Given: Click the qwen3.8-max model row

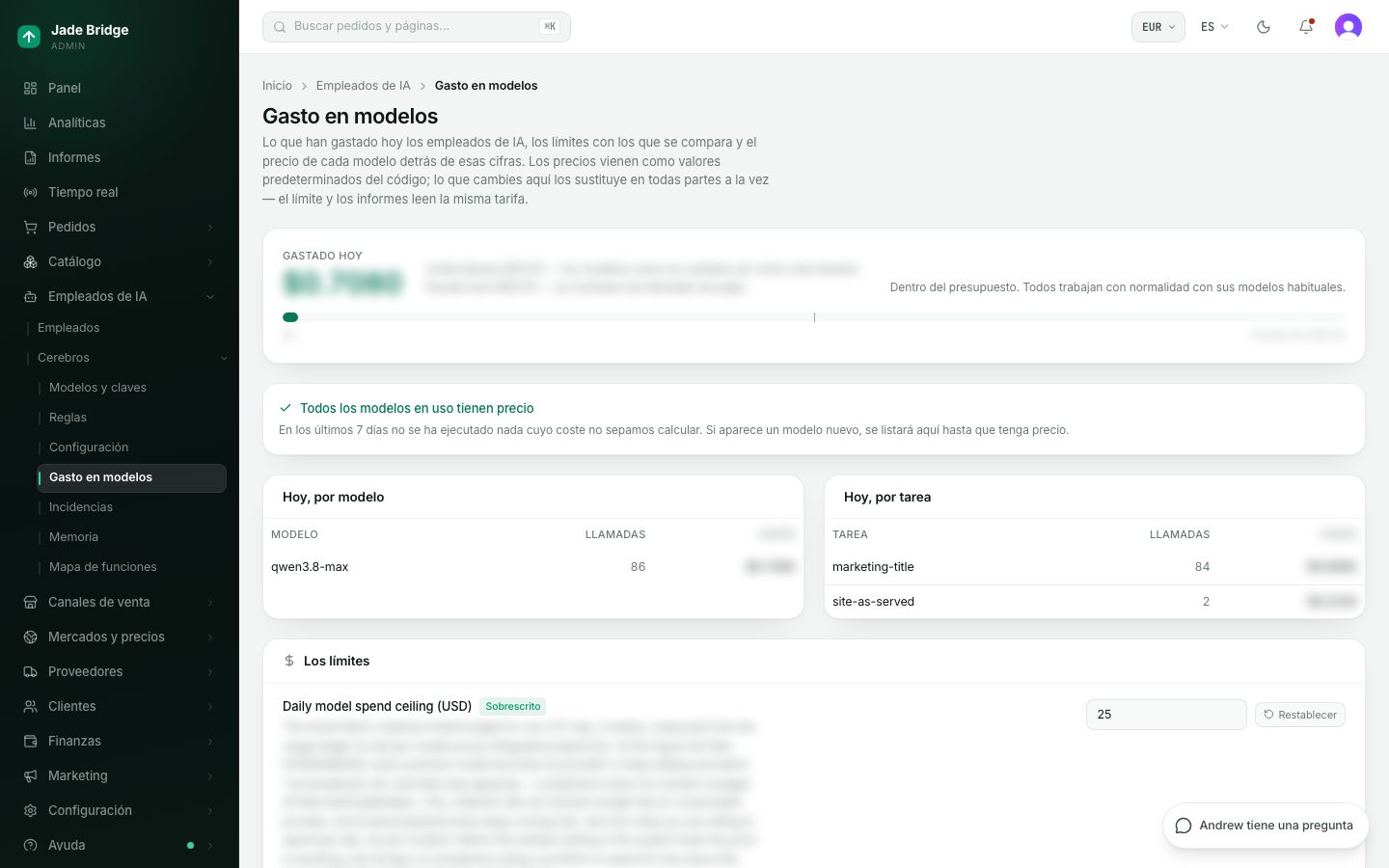Looking at the screenshot, I should pos(533,567).
